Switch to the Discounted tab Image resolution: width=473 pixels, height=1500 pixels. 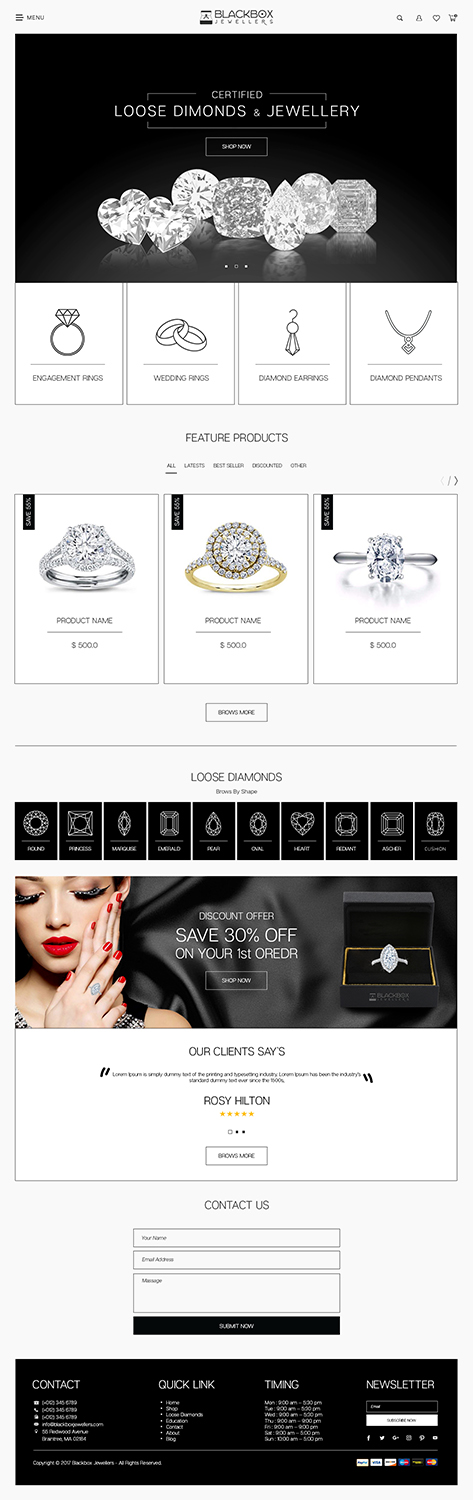click(x=267, y=466)
